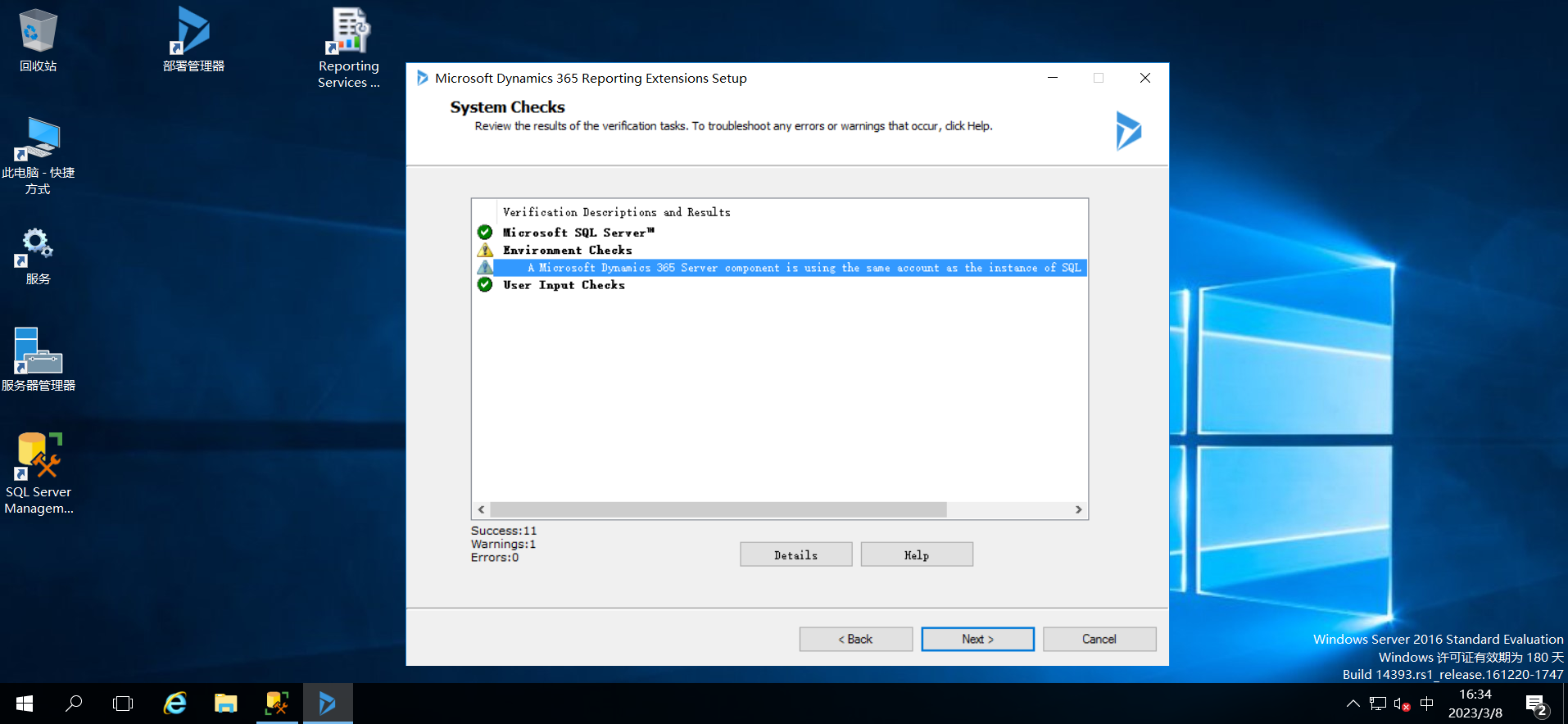
Task: Open the Recycle Bin desktop icon
Action: [38, 39]
